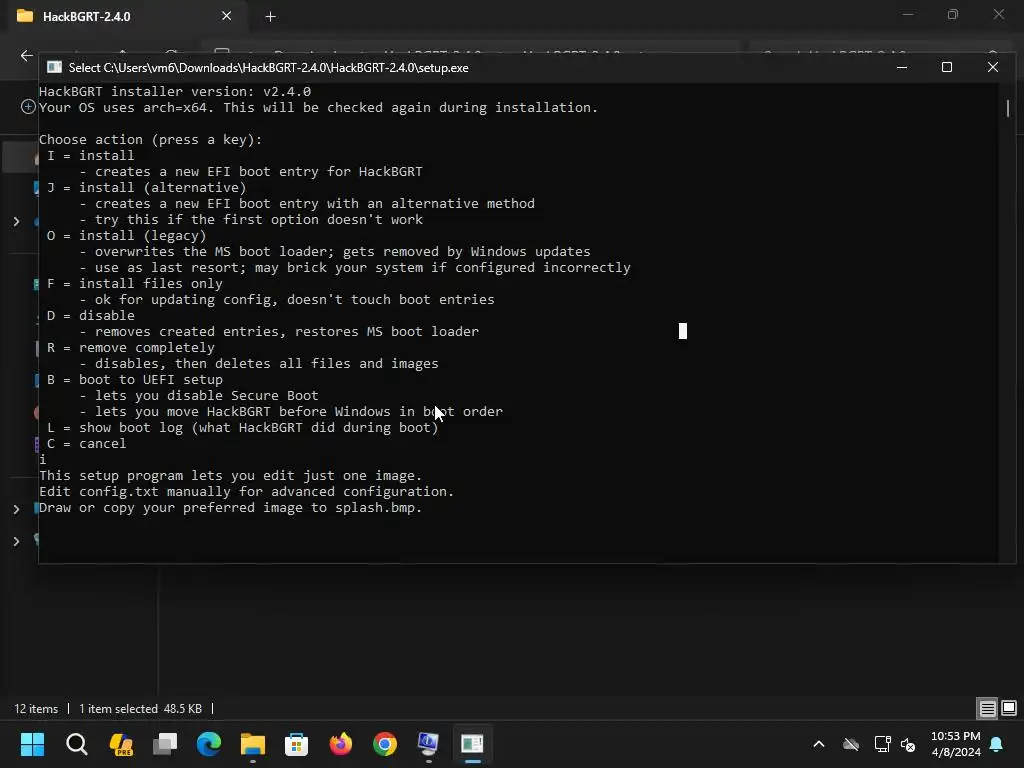Click "Draw or copy your preferred image" line
This screenshot has width=1024, height=768.
point(231,507)
